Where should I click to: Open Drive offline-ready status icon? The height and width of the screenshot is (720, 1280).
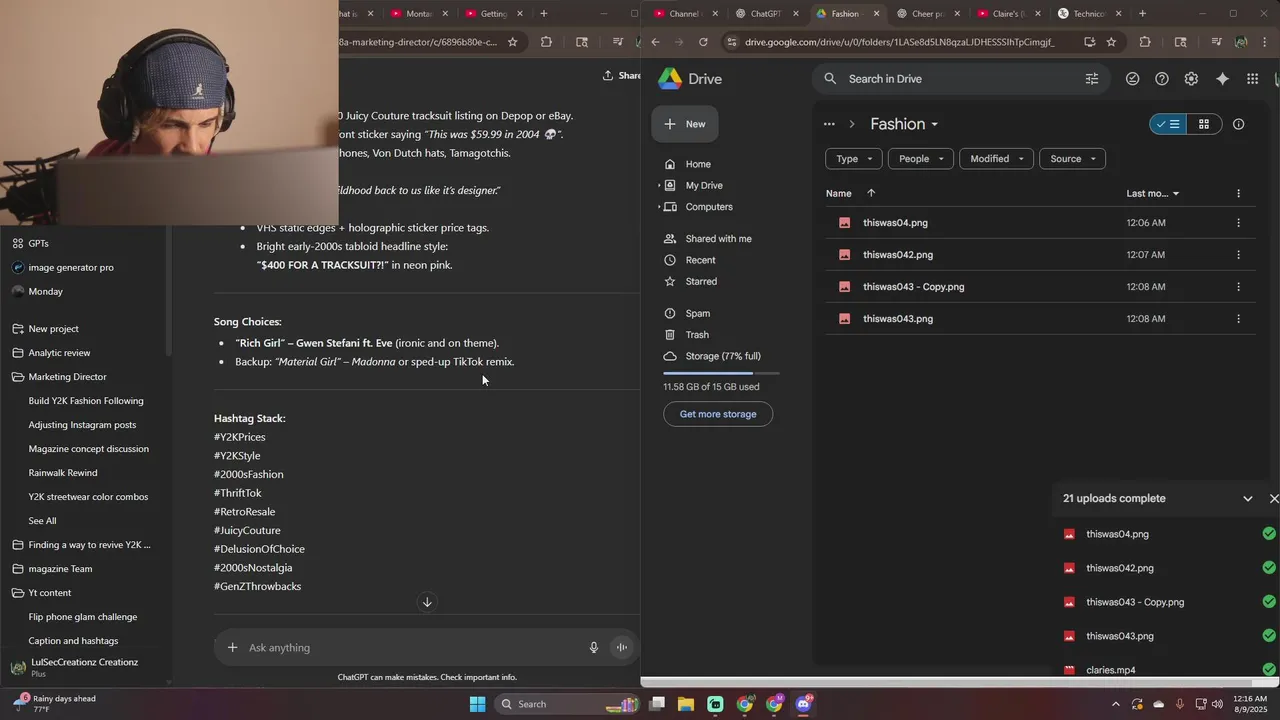[1133, 79]
